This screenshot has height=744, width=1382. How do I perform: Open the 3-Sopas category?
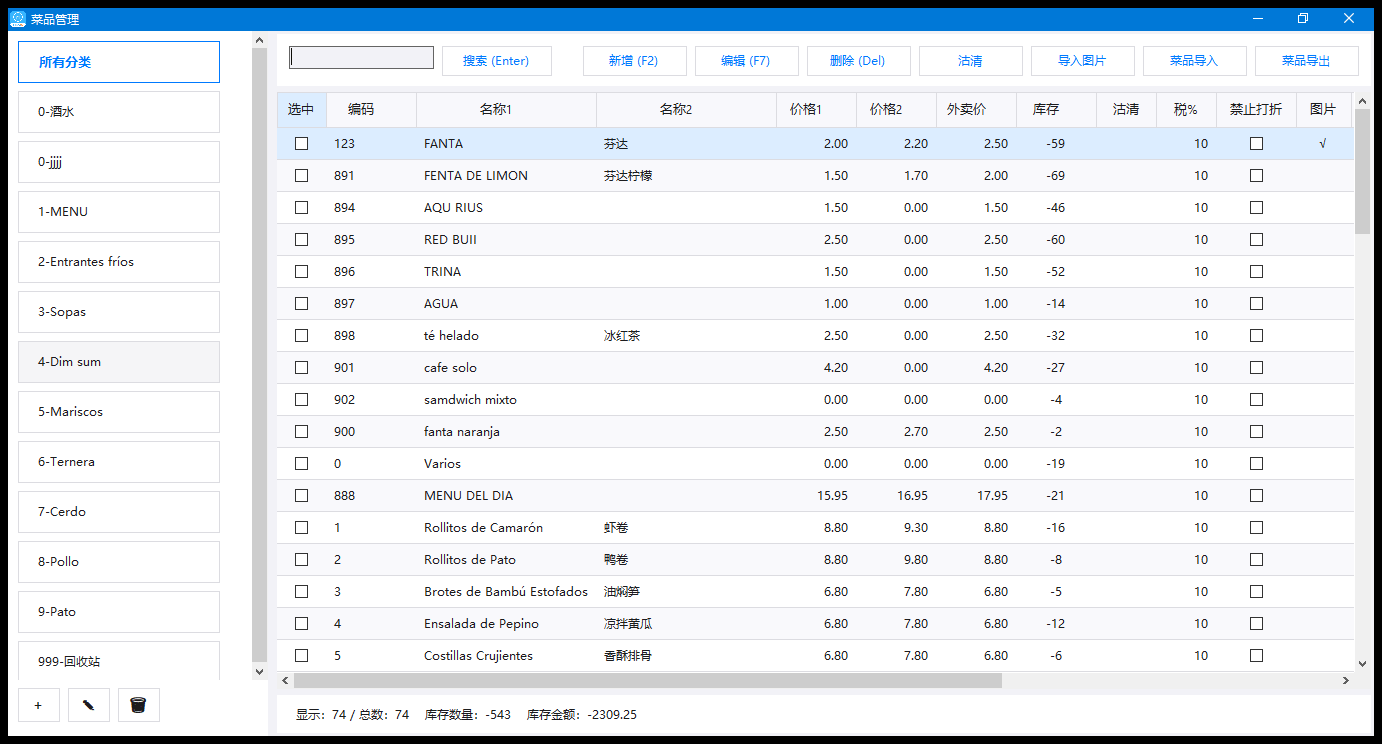click(119, 312)
